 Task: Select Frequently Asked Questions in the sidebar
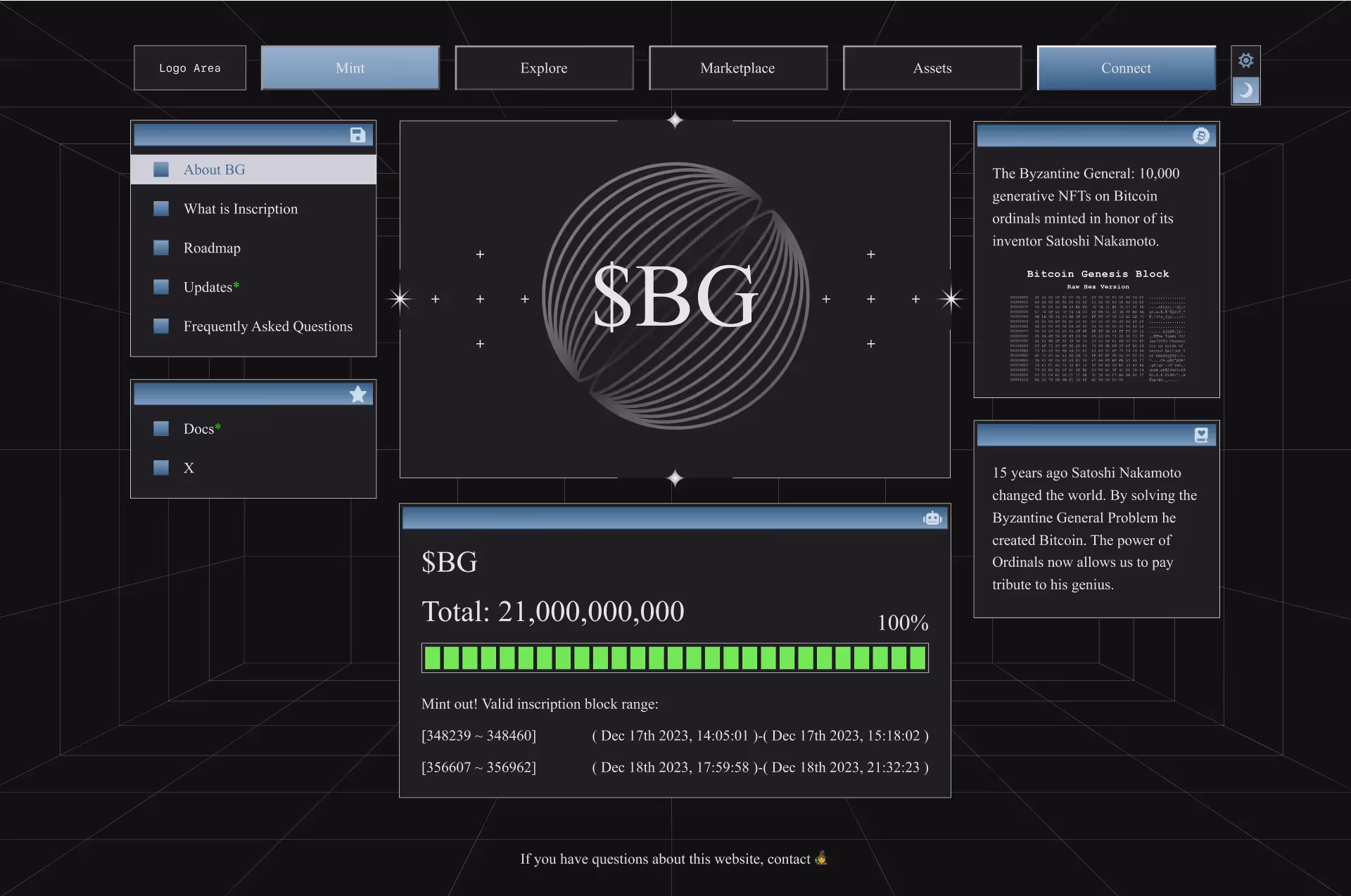[x=267, y=326]
